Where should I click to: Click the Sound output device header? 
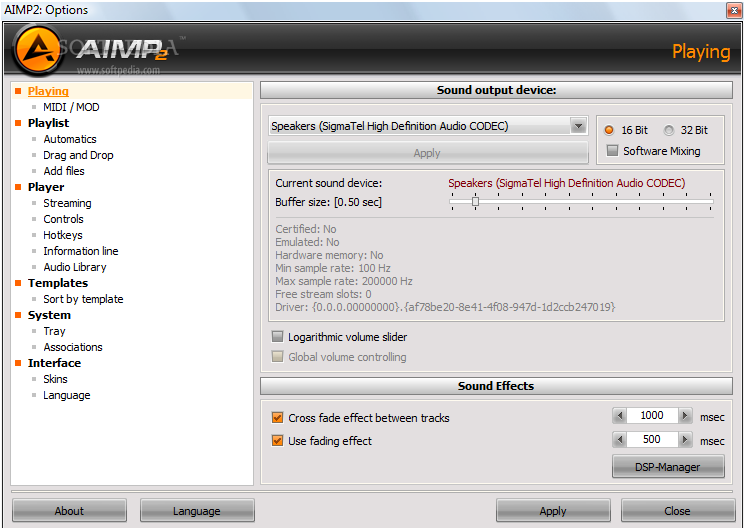pyautogui.click(x=496, y=90)
